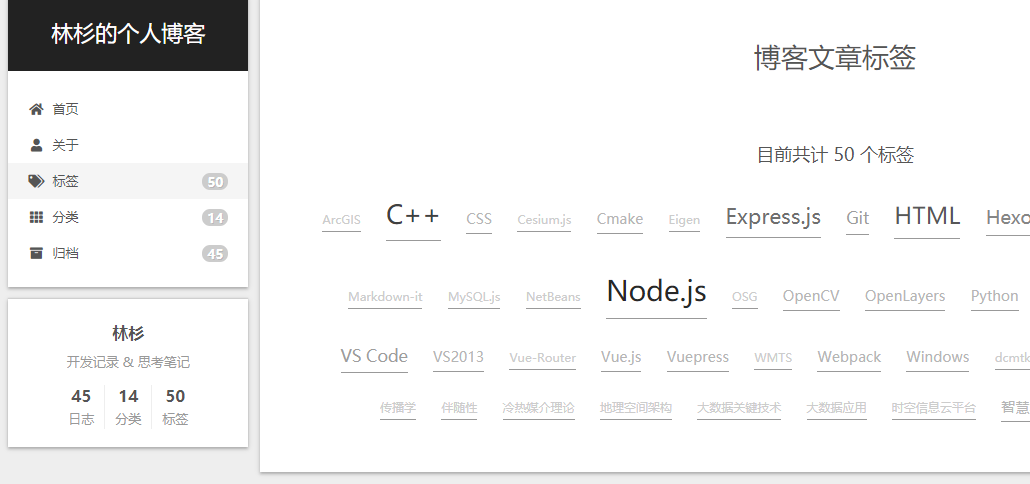Open the Webpack tag
Screen dimensions: 1030x484
[x=849, y=357]
